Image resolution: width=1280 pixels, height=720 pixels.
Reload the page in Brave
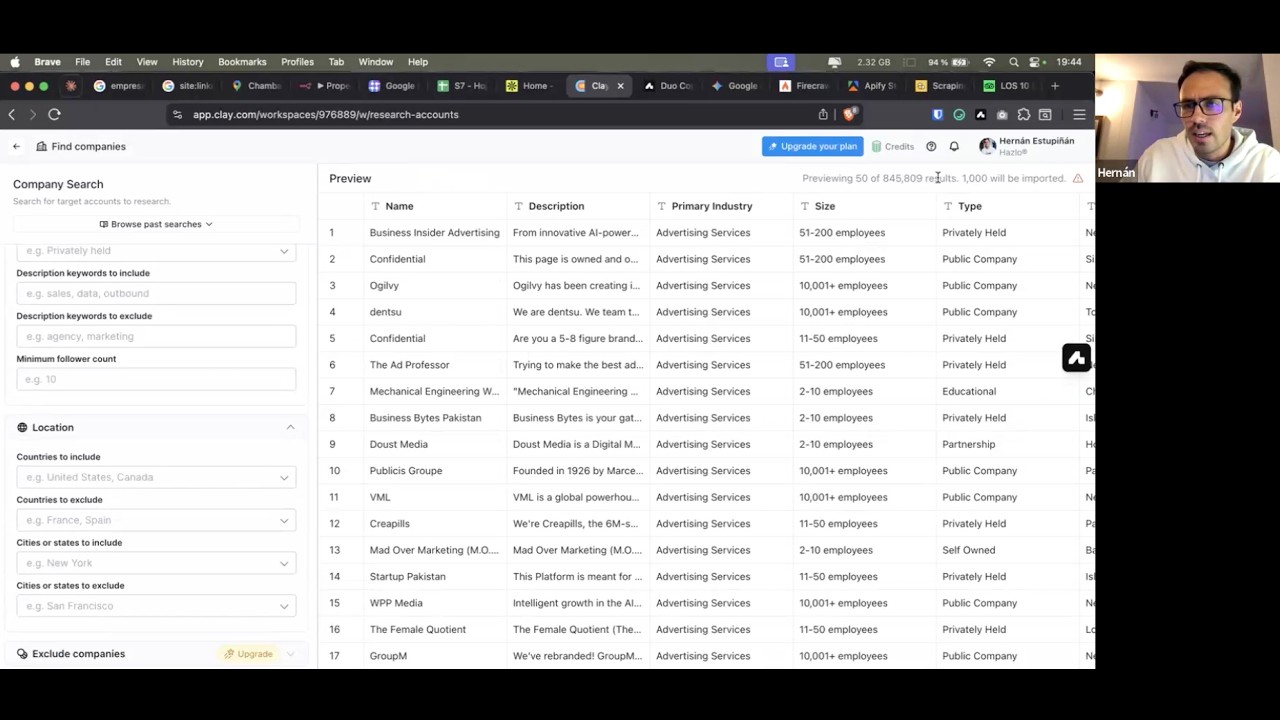click(x=54, y=114)
